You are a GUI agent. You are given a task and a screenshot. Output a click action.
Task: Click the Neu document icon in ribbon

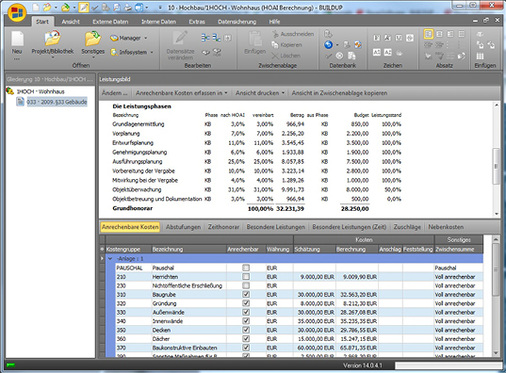coord(17,39)
